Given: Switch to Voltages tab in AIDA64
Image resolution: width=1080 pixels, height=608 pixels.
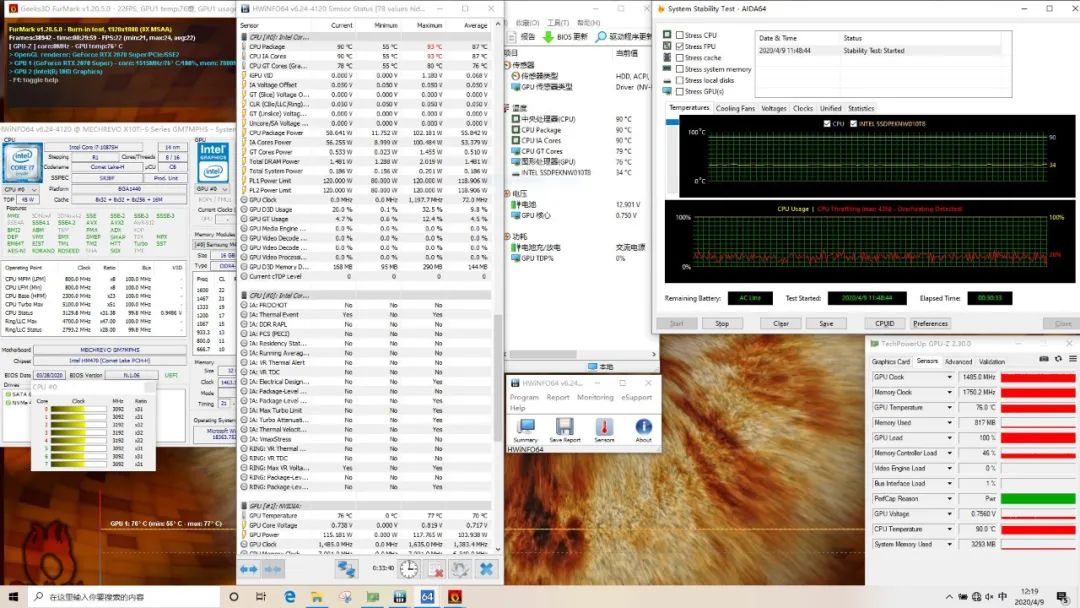Looking at the screenshot, I should pos(773,108).
